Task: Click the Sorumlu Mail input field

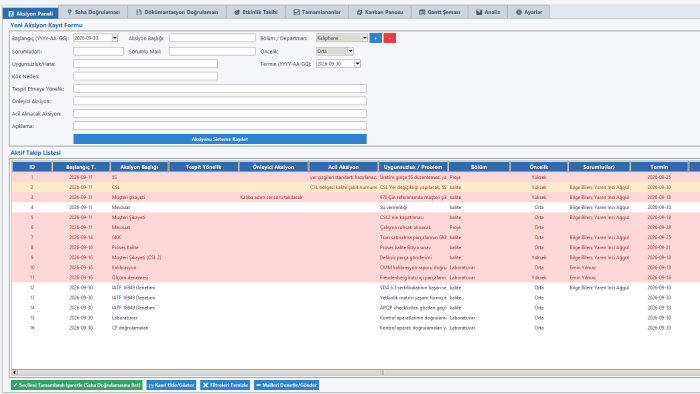Action: [212, 51]
